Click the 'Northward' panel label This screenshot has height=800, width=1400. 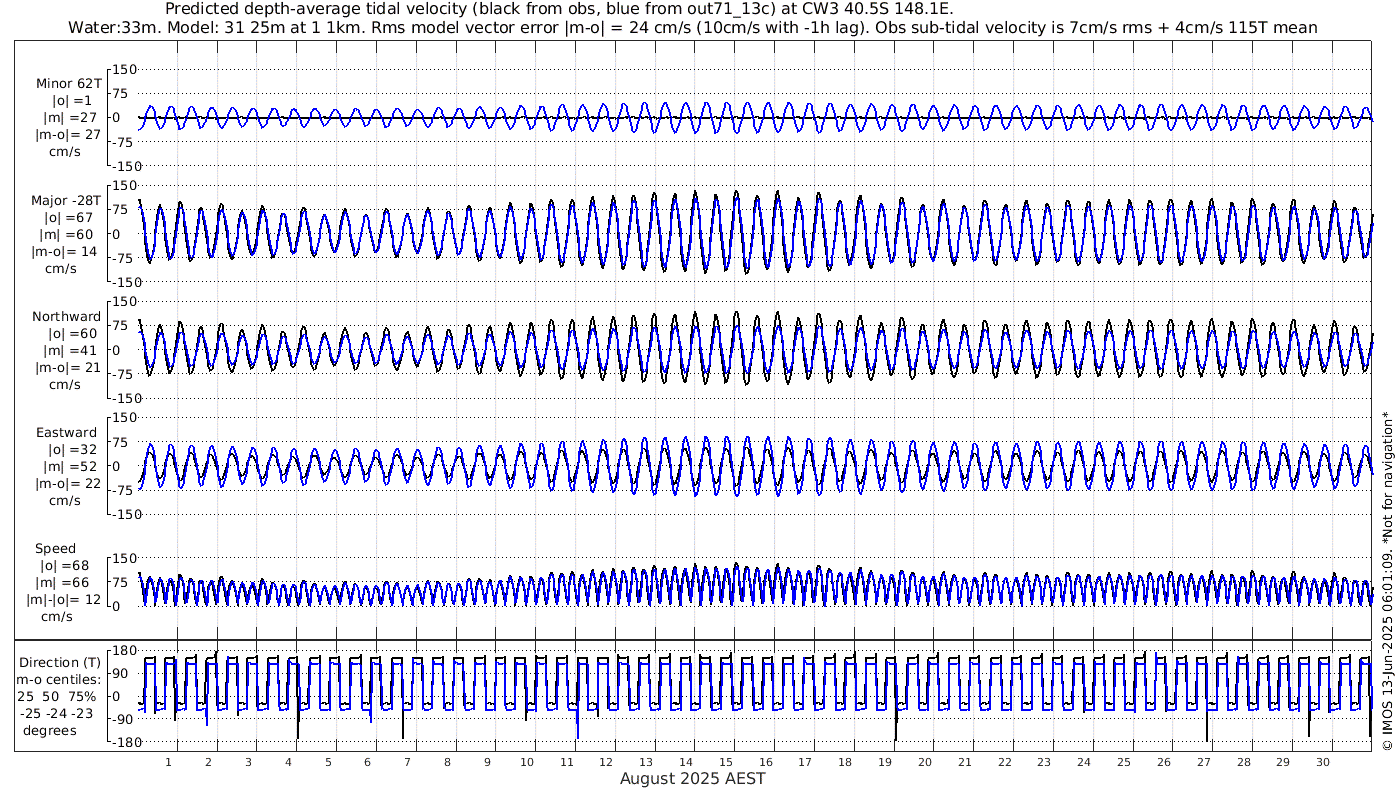click(x=67, y=317)
